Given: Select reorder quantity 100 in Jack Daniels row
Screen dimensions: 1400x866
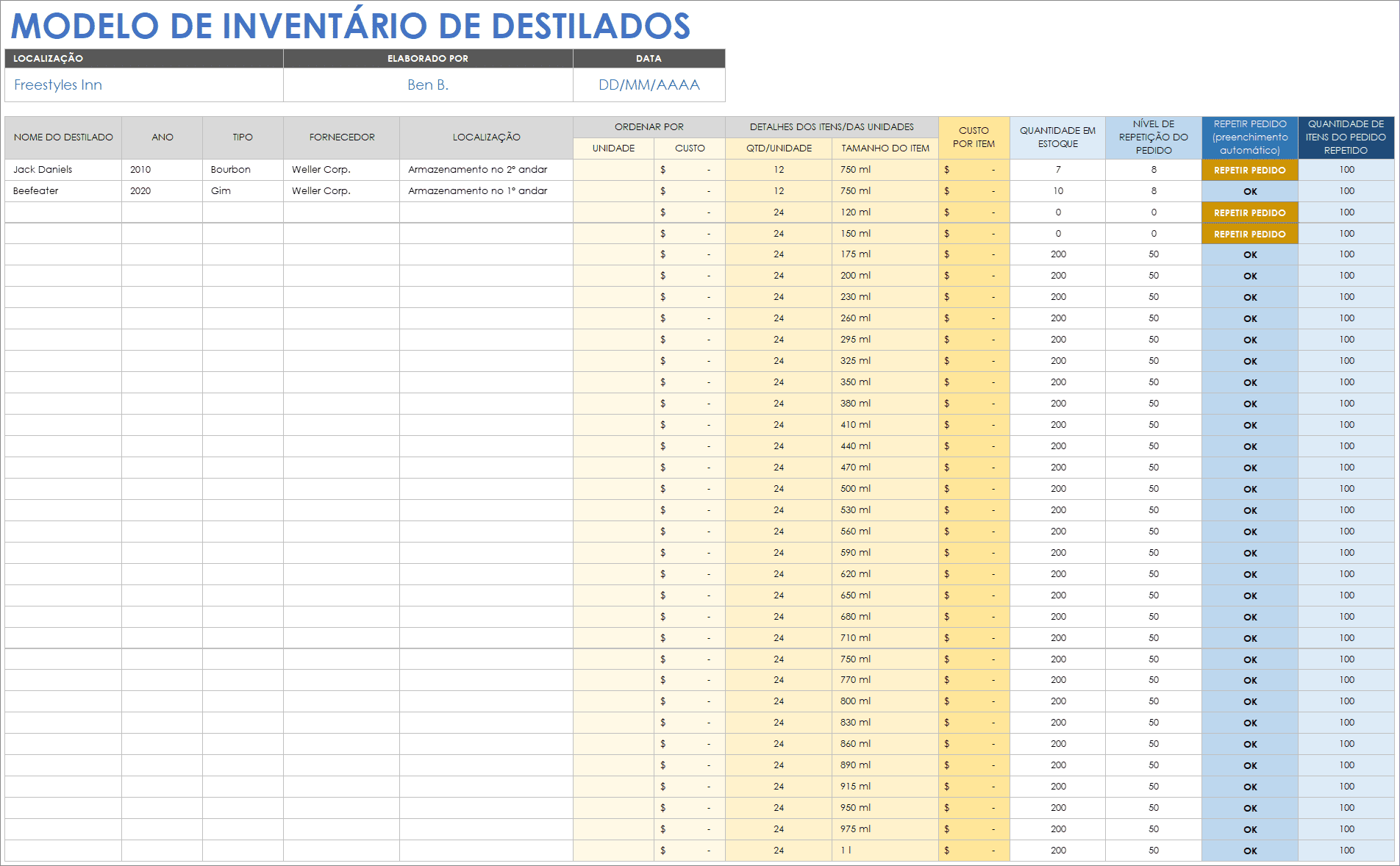Looking at the screenshot, I should point(1346,170).
